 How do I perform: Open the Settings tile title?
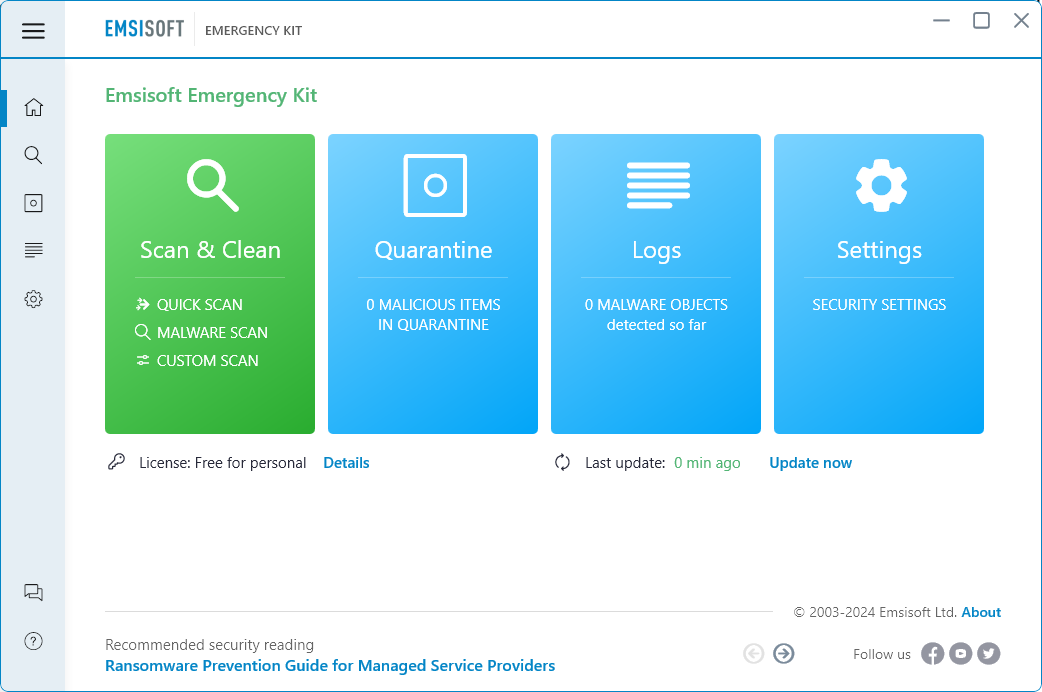coord(879,251)
